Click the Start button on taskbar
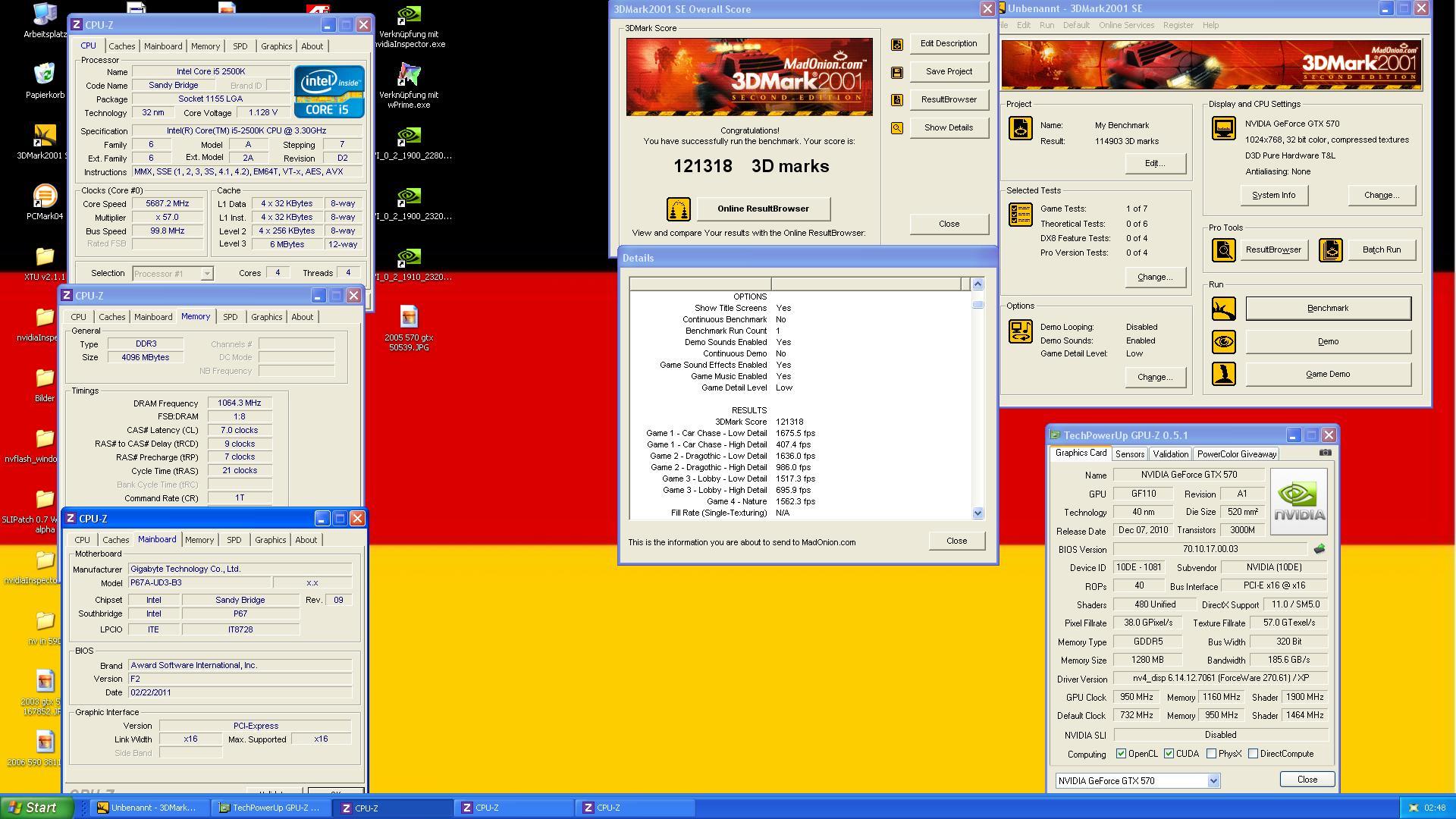Viewport: 1456px width, 819px height. point(36,808)
